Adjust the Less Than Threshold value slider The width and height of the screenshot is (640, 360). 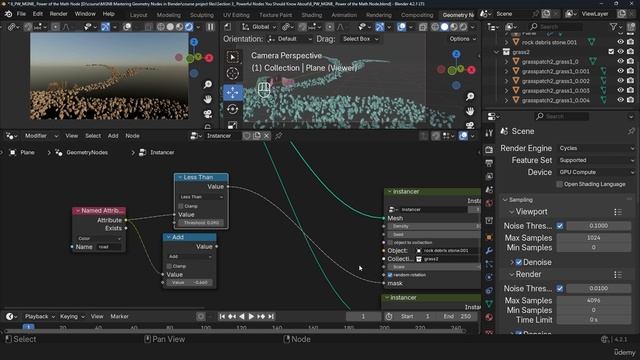click(x=202, y=223)
